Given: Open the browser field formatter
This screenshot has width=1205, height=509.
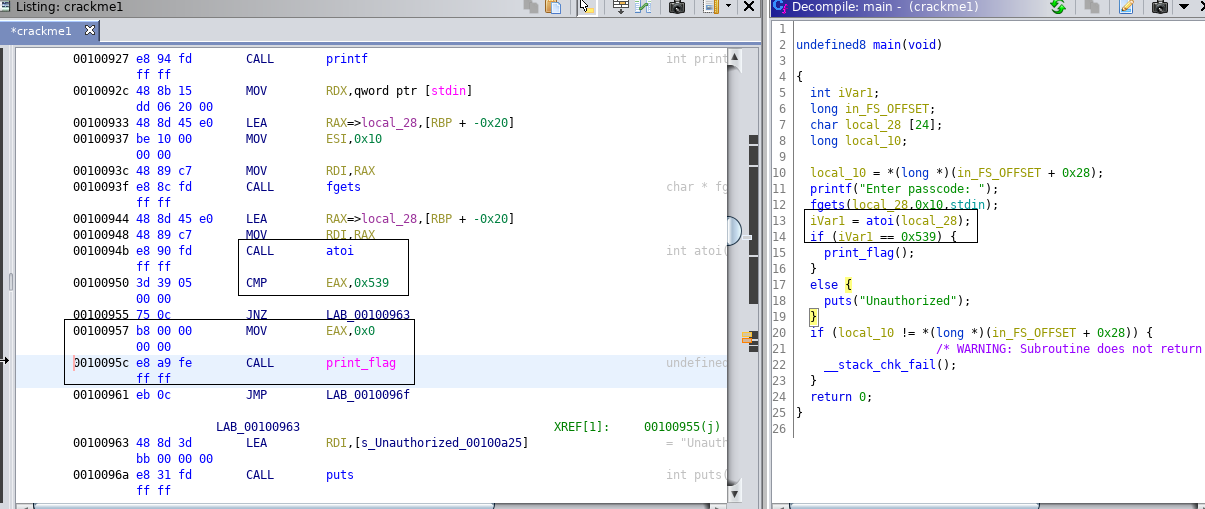Looking at the screenshot, I should (x=620, y=7).
